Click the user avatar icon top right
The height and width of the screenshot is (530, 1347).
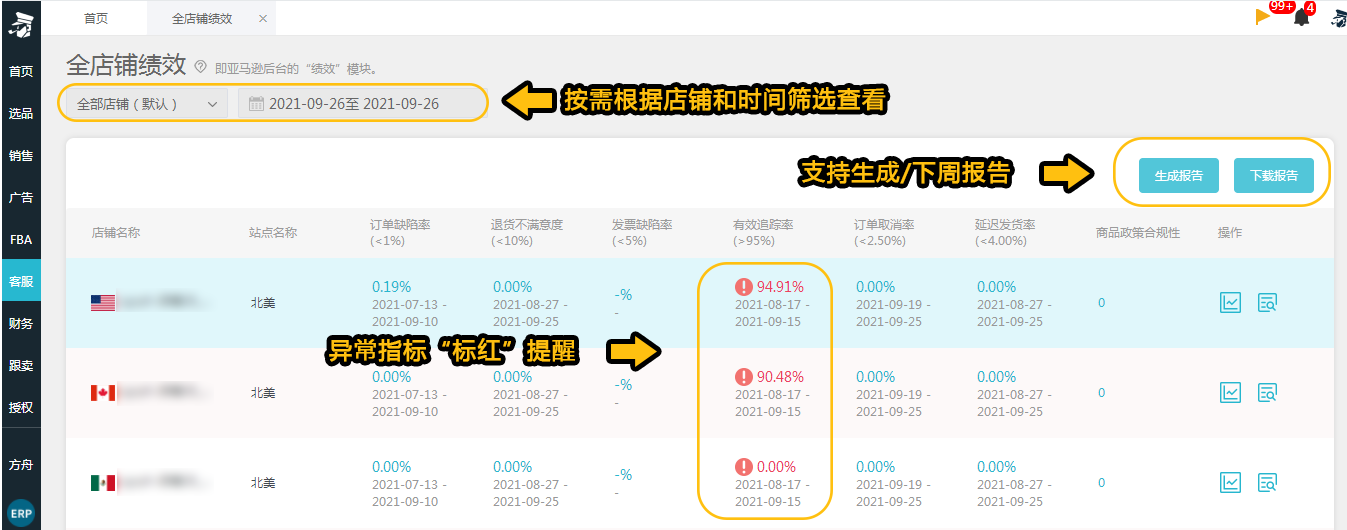pyautogui.click(x=1338, y=17)
